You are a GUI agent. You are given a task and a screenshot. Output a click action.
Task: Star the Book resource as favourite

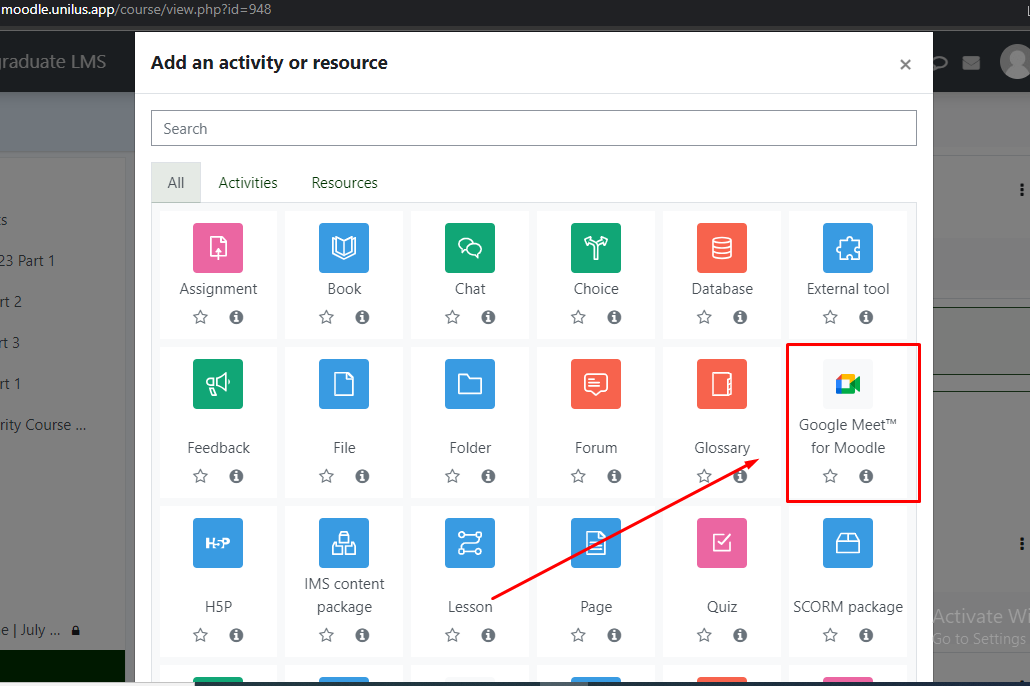pos(326,317)
